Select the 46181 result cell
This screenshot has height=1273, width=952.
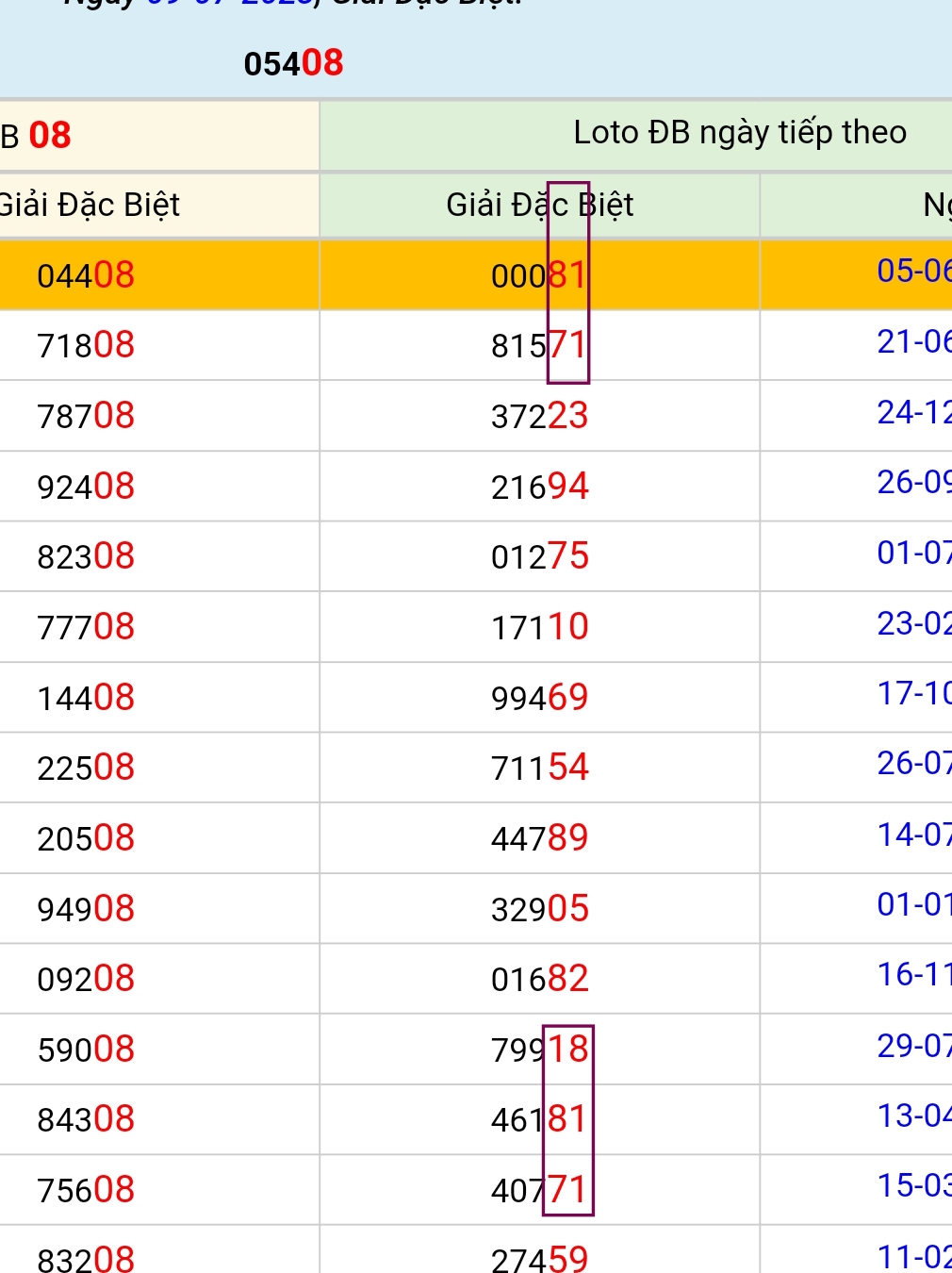click(539, 1119)
